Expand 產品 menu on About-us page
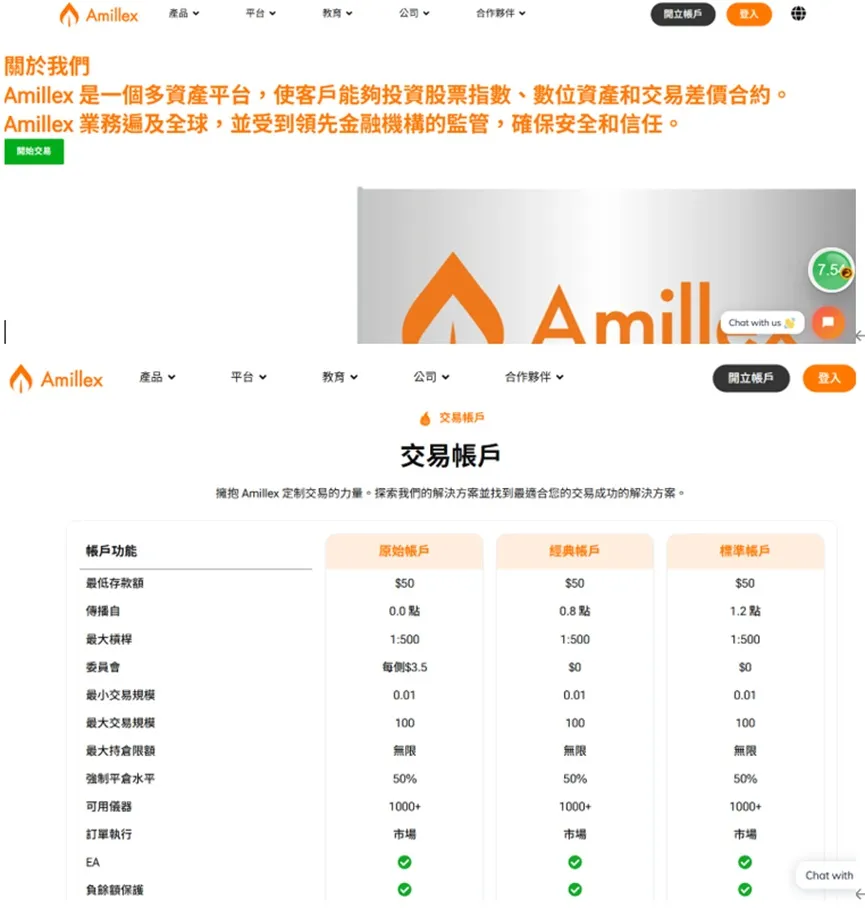The width and height of the screenshot is (865, 908). (184, 13)
